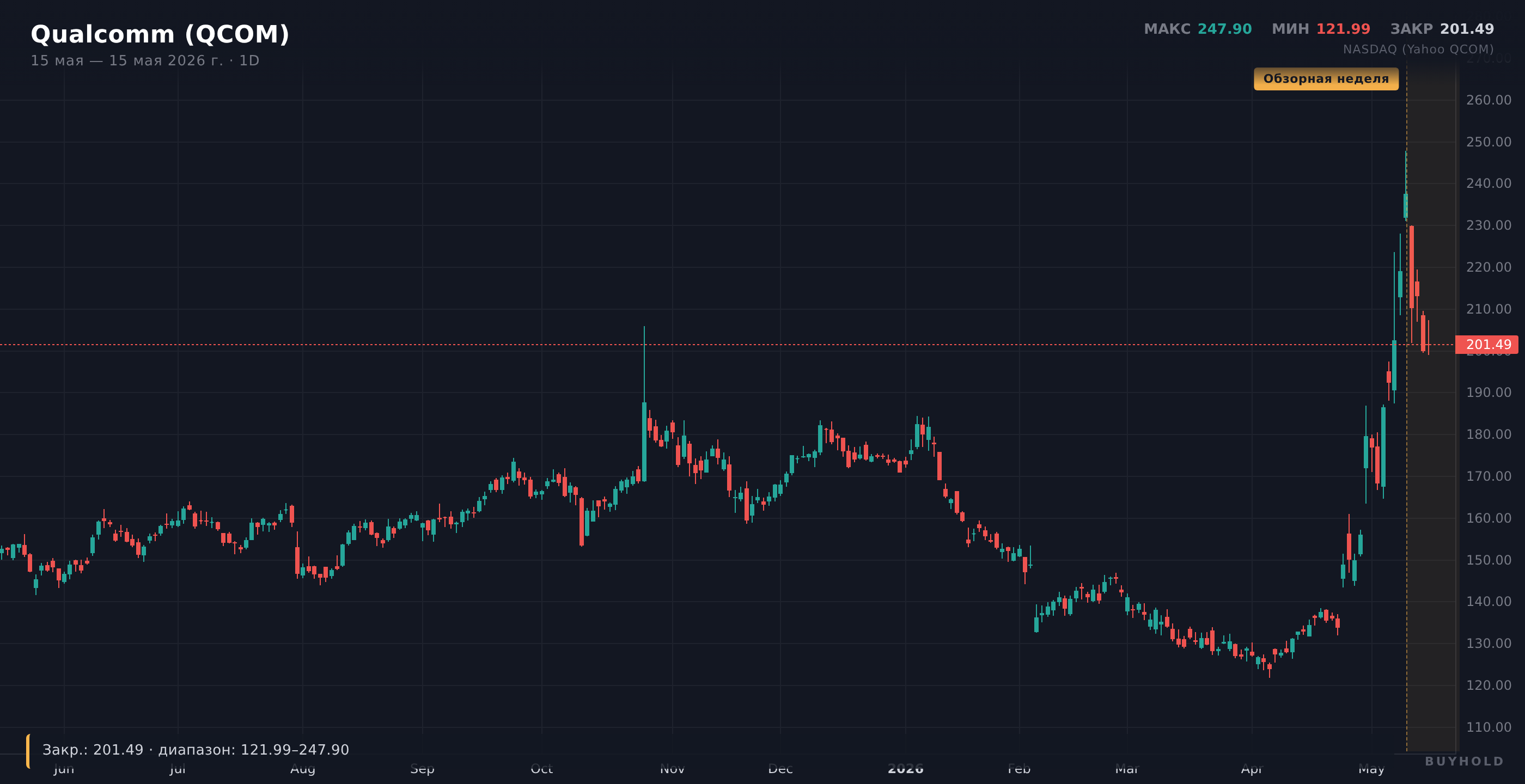Click the red 201.49 price tag on axis
Viewport: 1525px width, 784px height.
pyautogui.click(x=1486, y=345)
